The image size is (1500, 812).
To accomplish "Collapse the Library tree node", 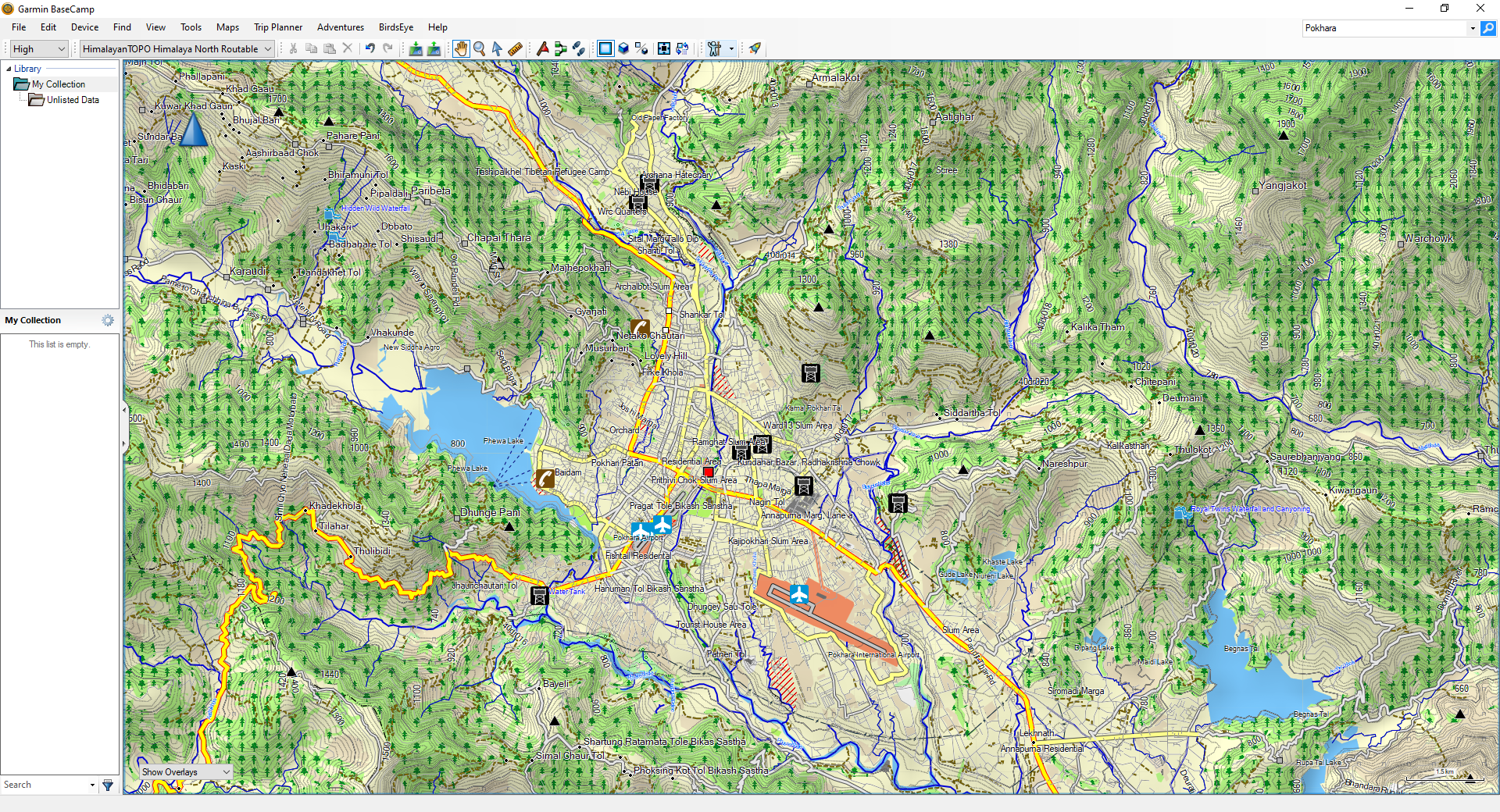I will [9, 69].
